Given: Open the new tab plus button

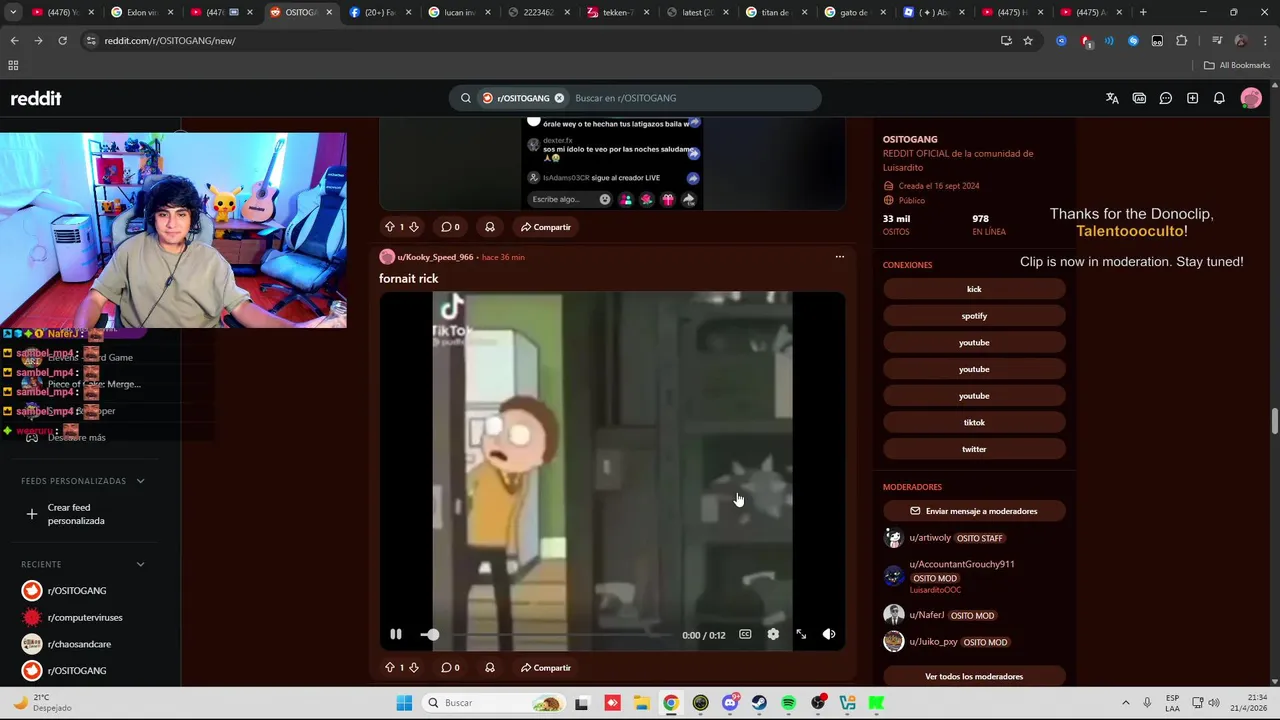Looking at the screenshot, I should point(1143,12).
